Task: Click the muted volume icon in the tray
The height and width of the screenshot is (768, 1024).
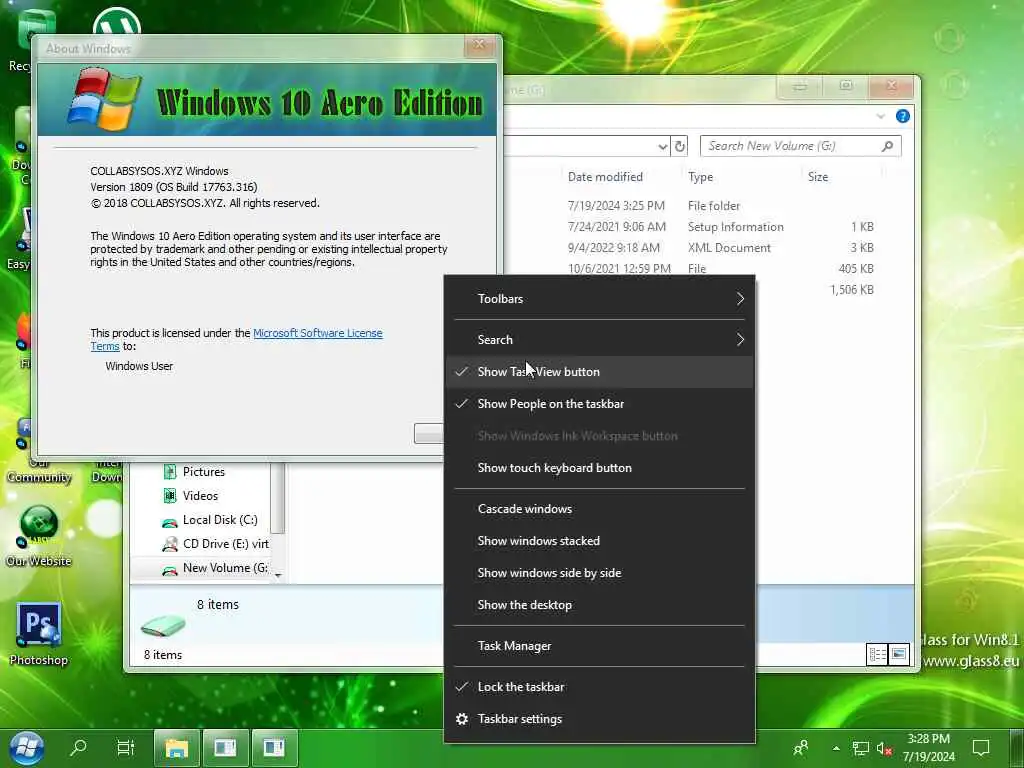Action: (x=884, y=749)
